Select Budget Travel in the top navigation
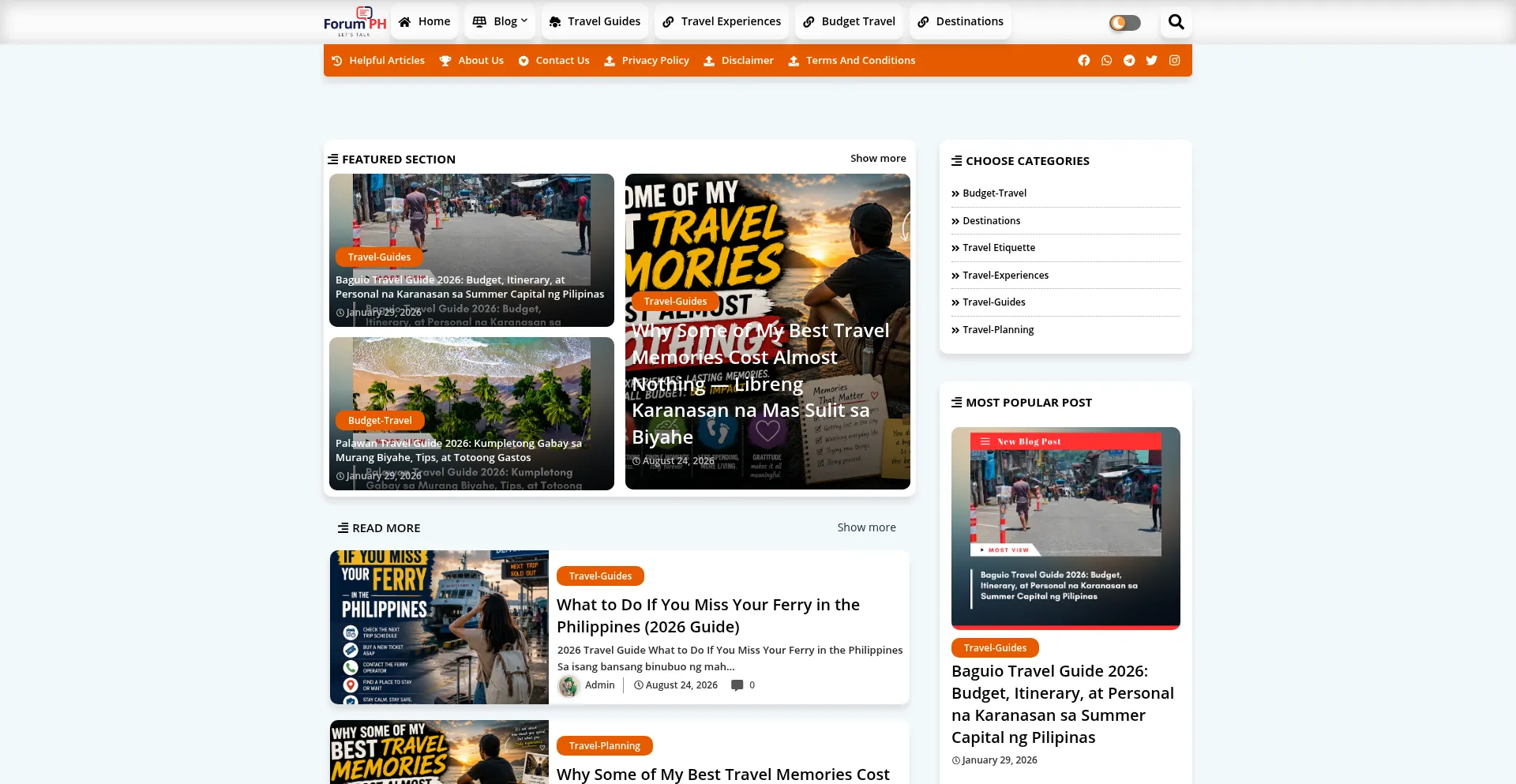The image size is (1516, 784). pos(849,22)
